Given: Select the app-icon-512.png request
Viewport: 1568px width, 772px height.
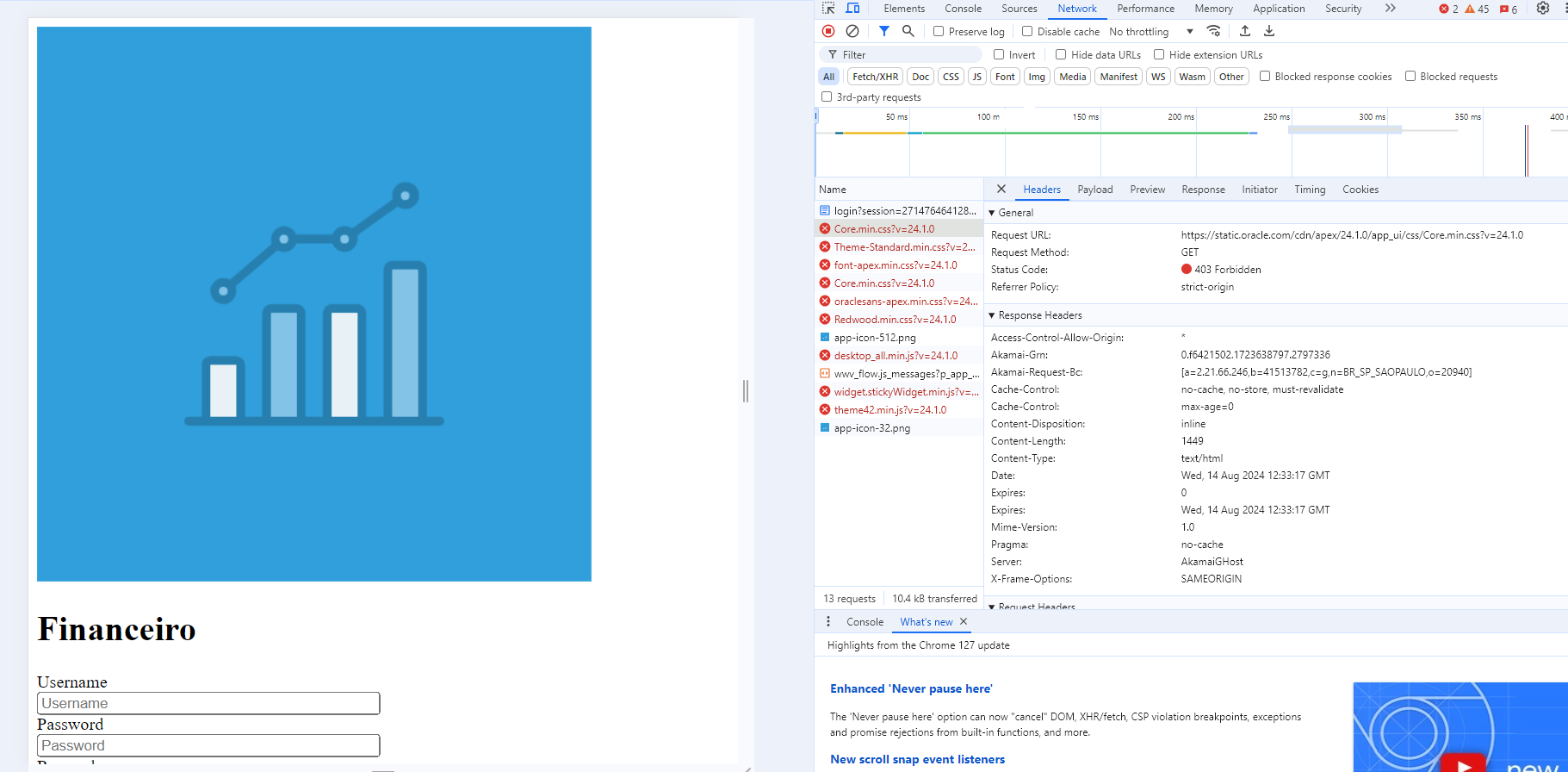Looking at the screenshot, I should [x=898, y=338].
